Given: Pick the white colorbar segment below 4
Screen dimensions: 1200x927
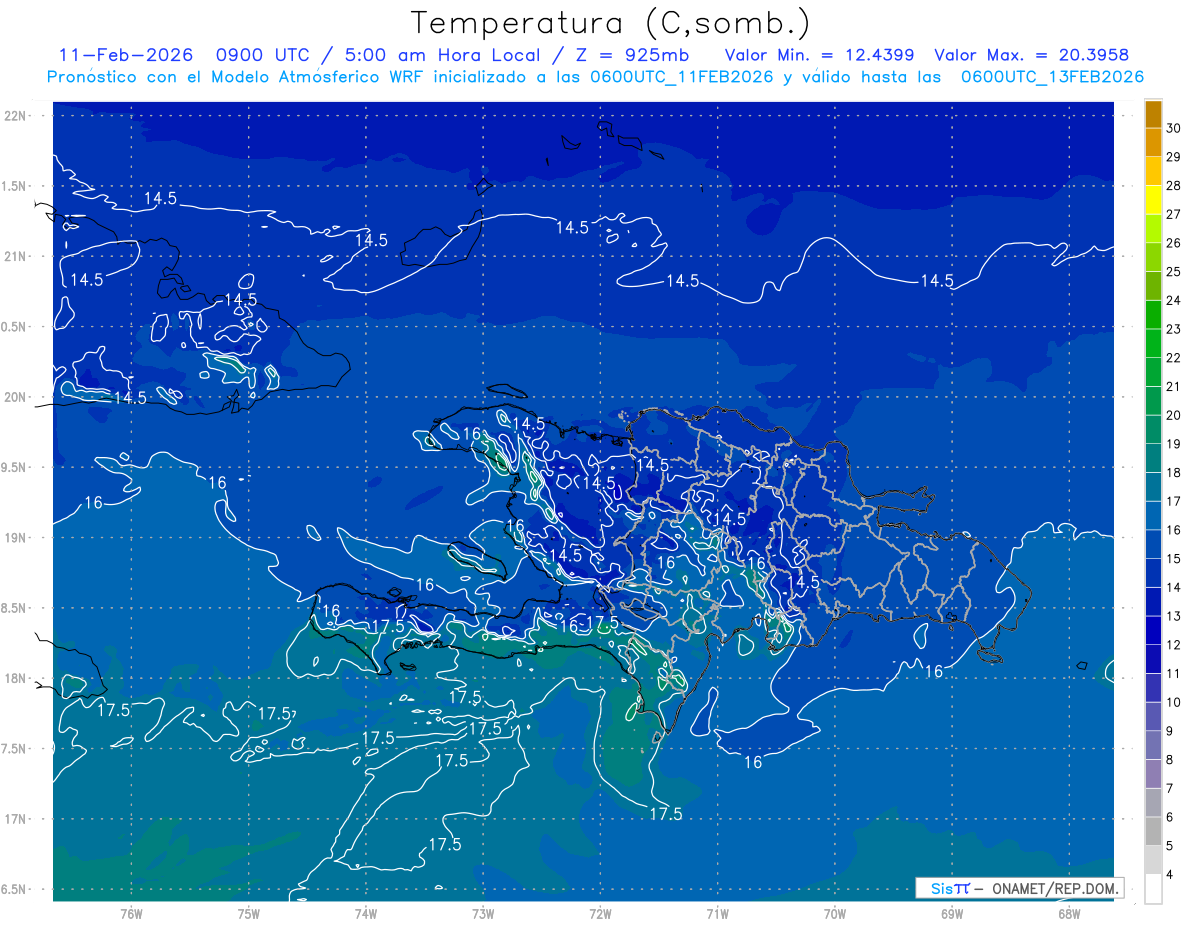Looking at the screenshot, I should (x=1153, y=889).
